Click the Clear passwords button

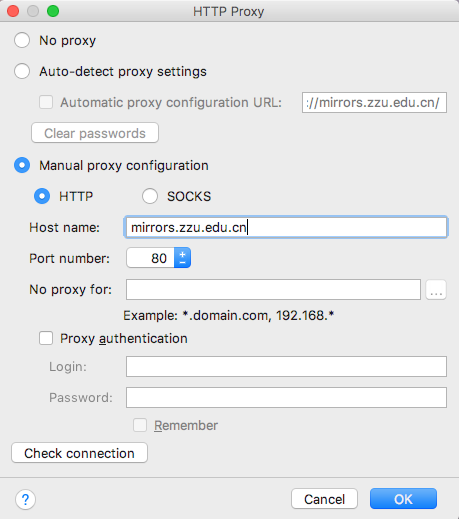click(95, 133)
